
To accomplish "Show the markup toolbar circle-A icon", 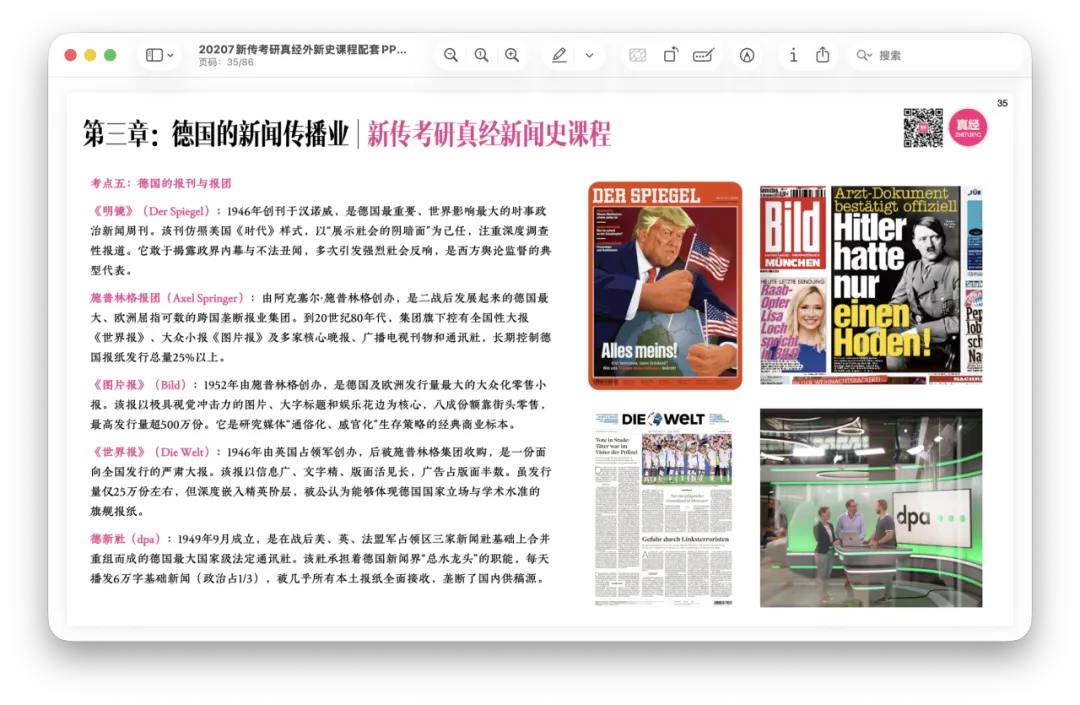I will click(747, 55).
